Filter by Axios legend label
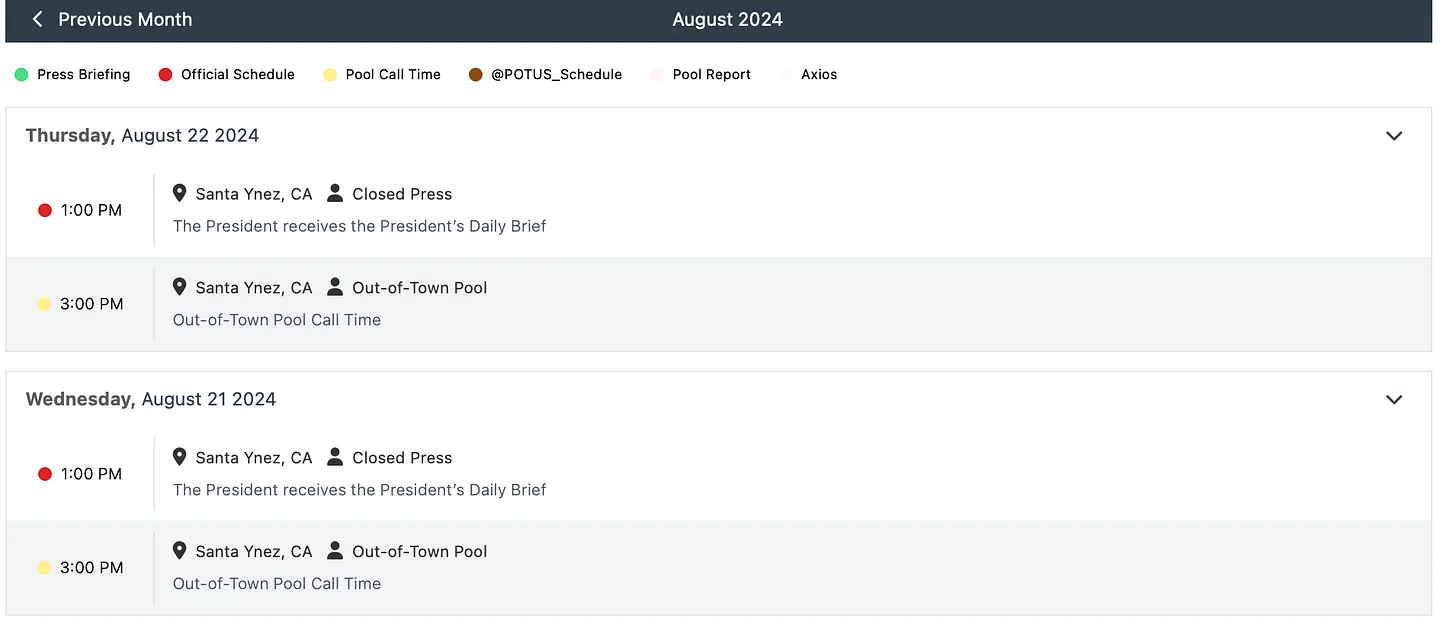Viewport: 1456px width, 634px height. pos(819,74)
